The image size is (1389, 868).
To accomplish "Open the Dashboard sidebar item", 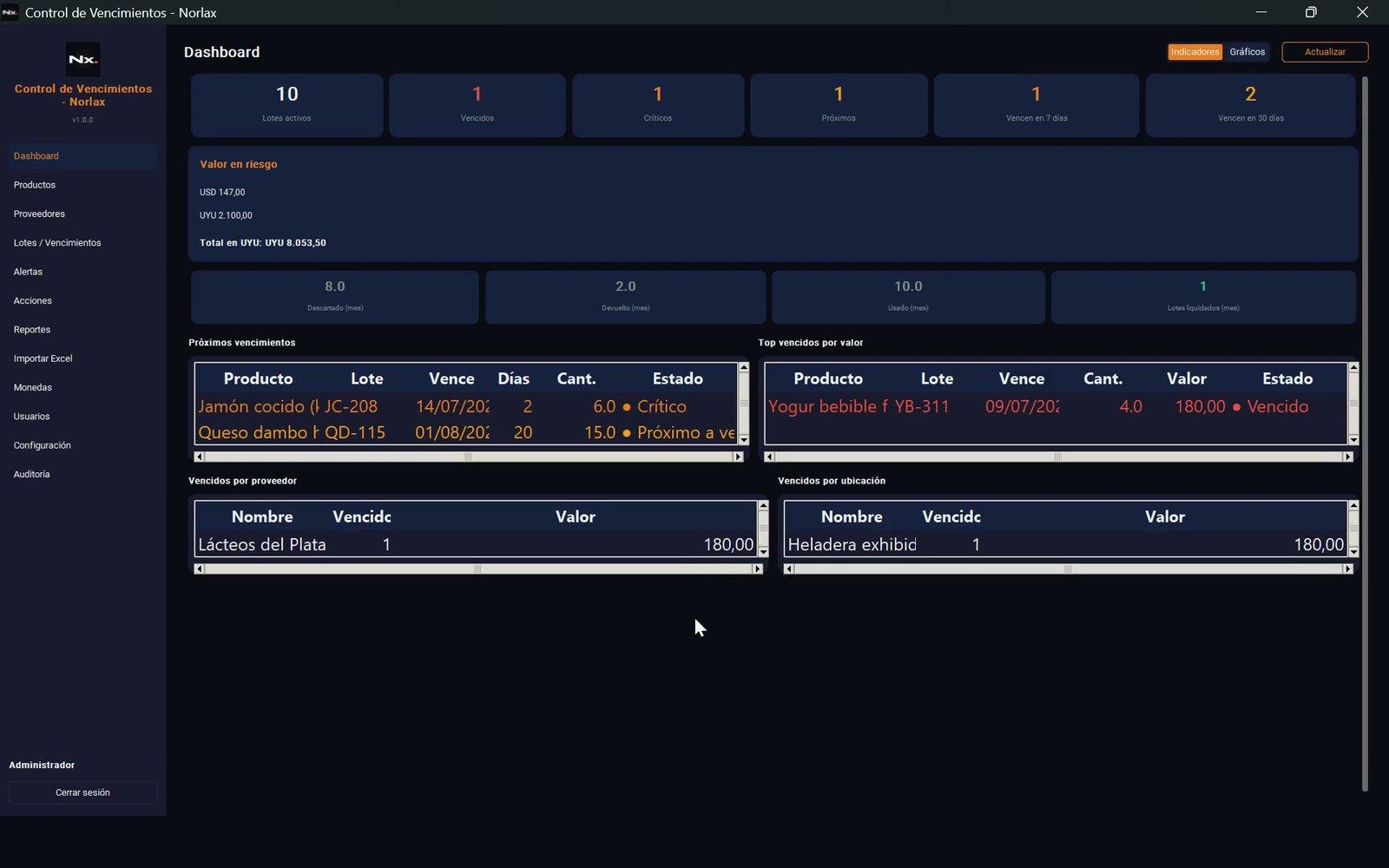I will click(x=83, y=156).
